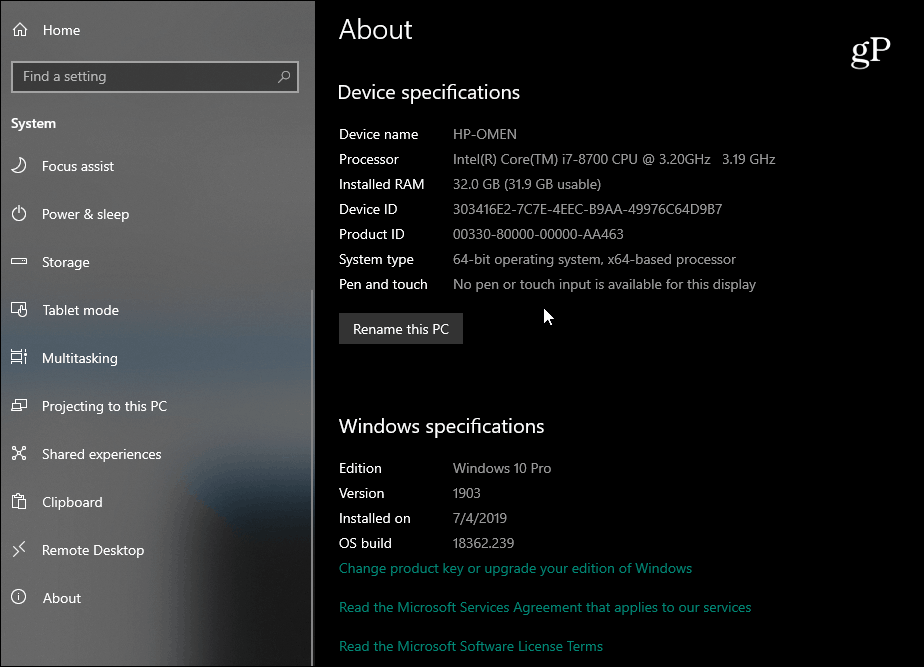Select the Device ID value 303416E2-7C7E...

[587, 209]
